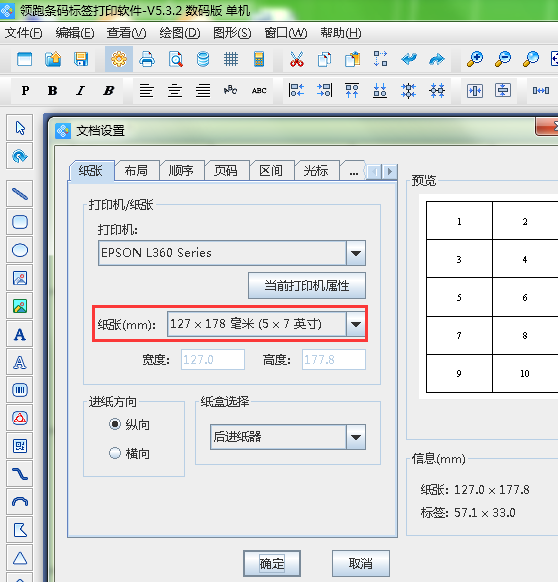This screenshot has height=582, width=558.
Task: Click the undo arrow icon
Action: click(x=409, y=59)
